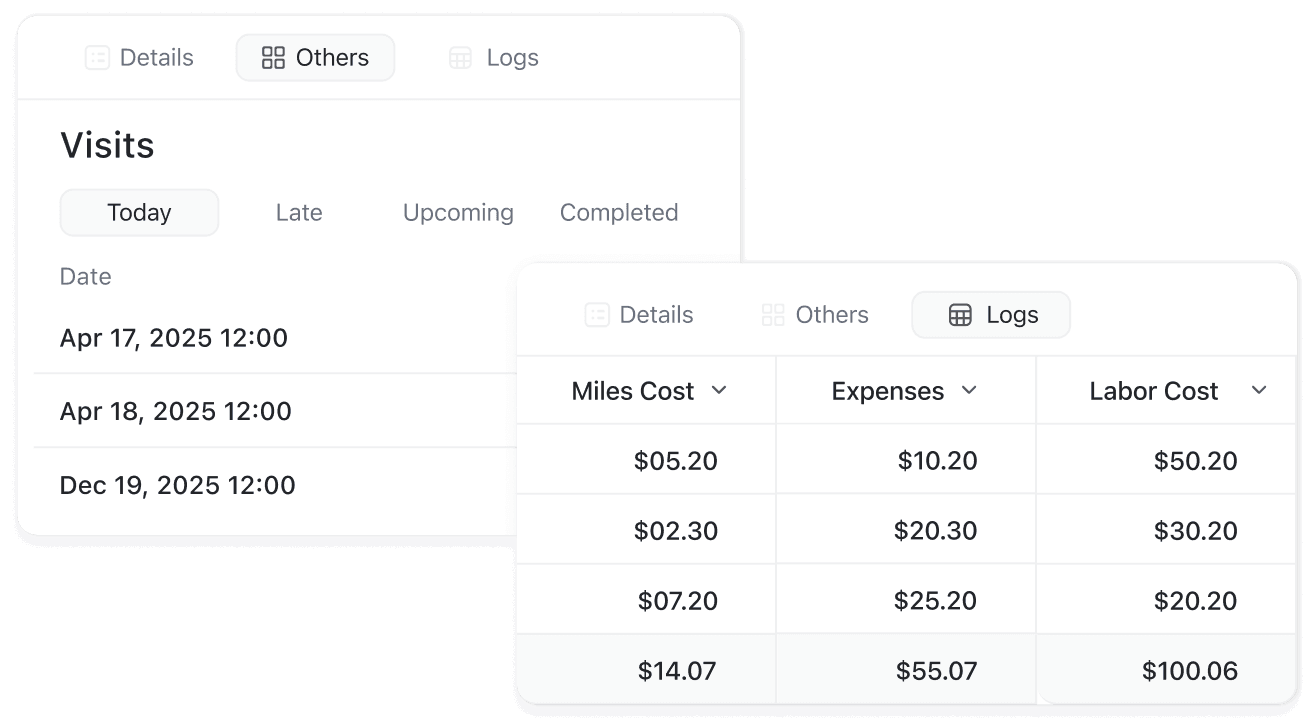This screenshot has height=723, width=1314.
Task: Expand the Labor Cost column dropdown
Action: point(1259,390)
